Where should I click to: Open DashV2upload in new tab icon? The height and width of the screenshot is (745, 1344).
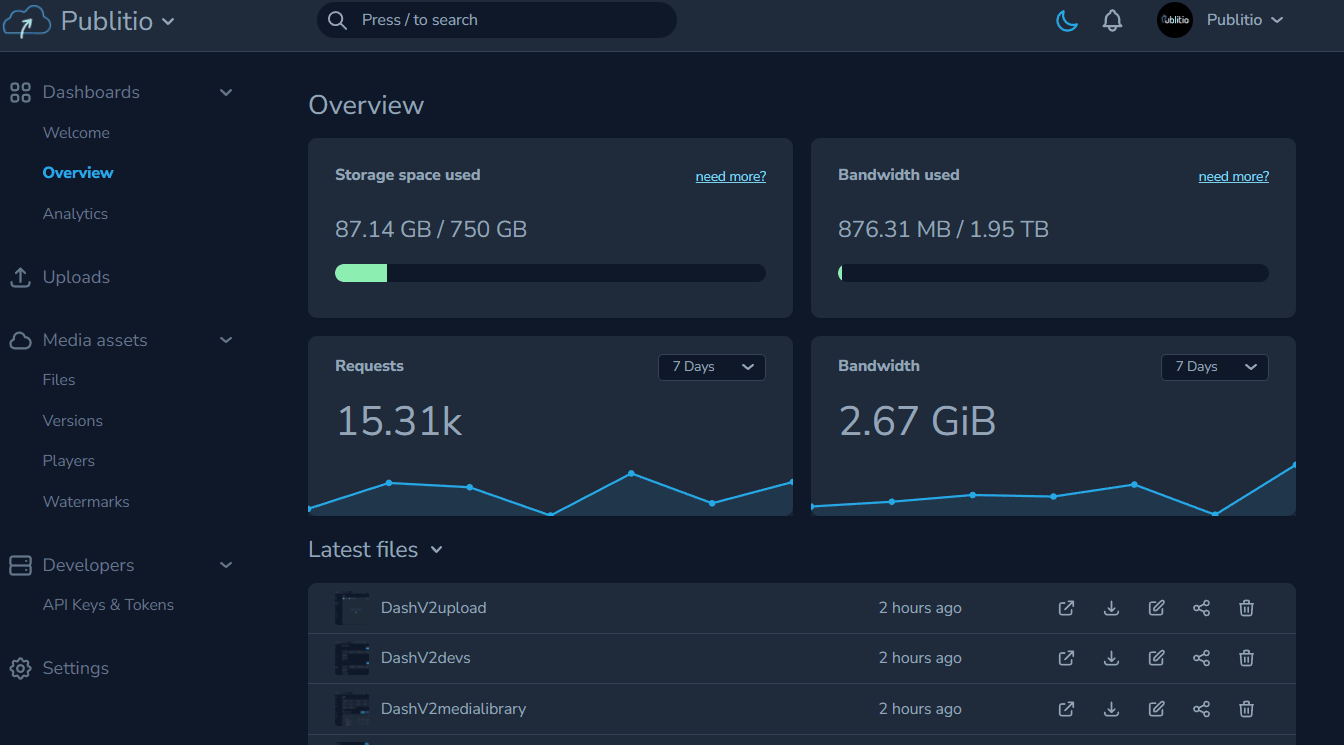tap(1067, 608)
